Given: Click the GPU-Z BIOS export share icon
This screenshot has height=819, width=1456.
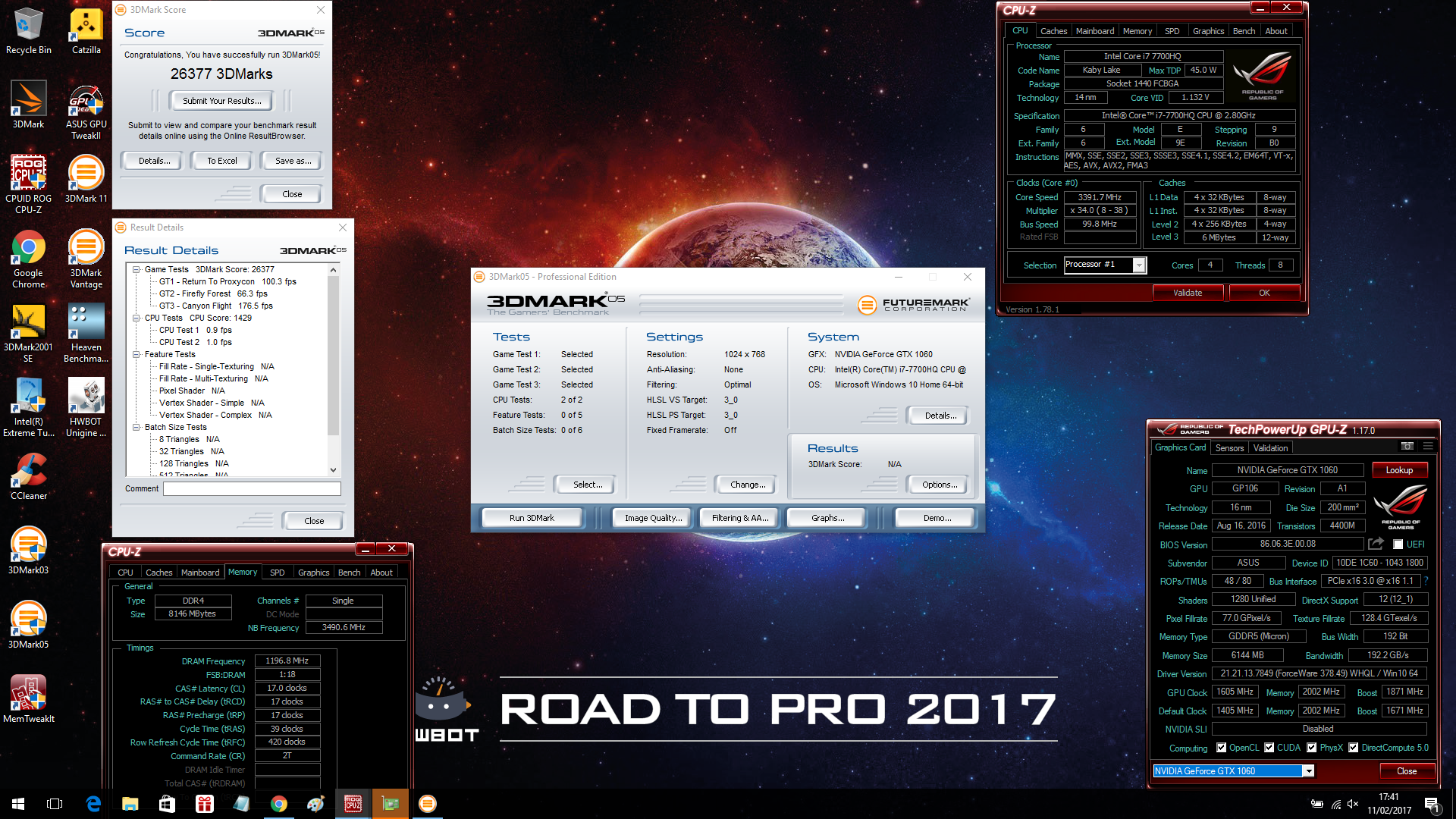Looking at the screenshot, I should tap(1376, 544).
